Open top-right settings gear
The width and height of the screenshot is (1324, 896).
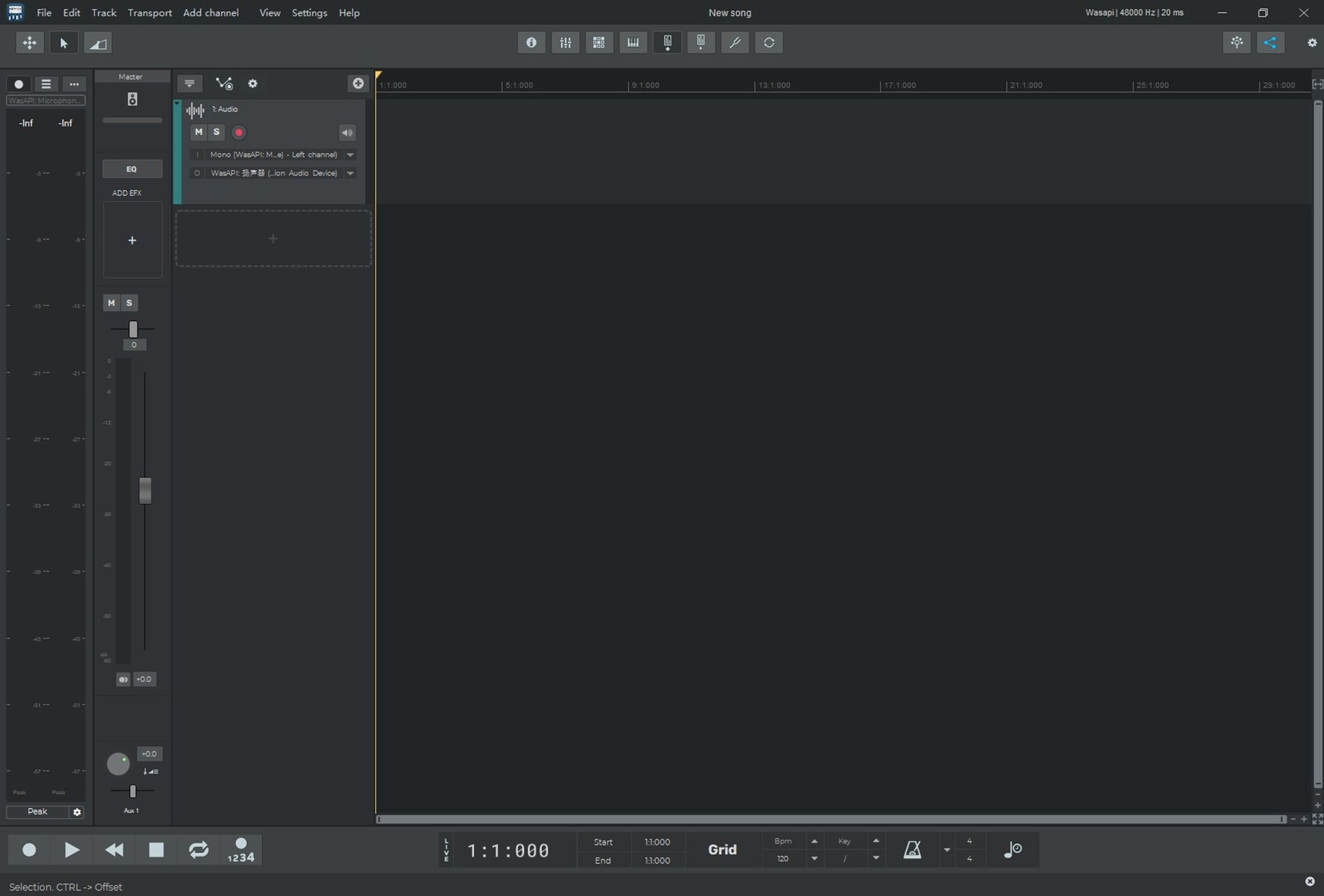pos(1311,43)
